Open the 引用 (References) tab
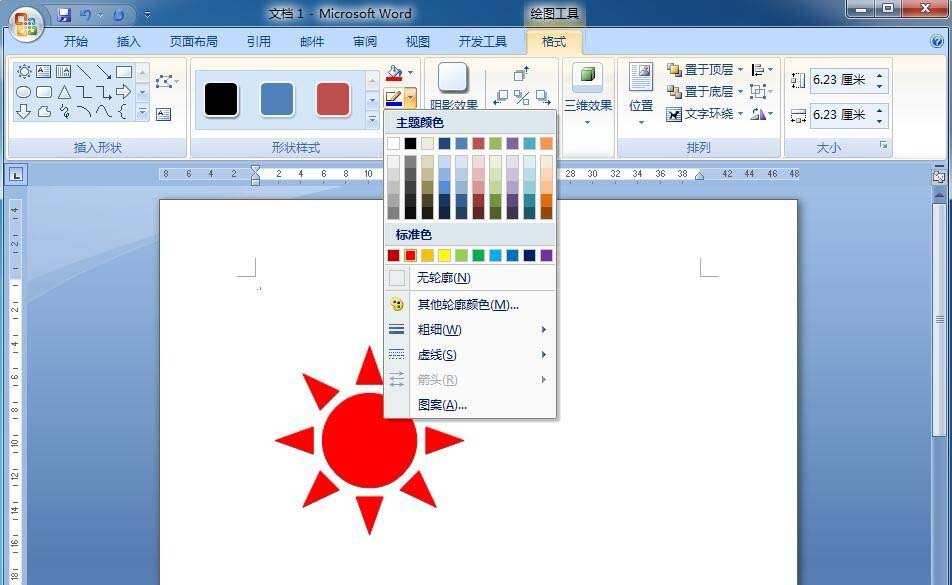The width and height of the screenshot is (952, 585). 259,41
